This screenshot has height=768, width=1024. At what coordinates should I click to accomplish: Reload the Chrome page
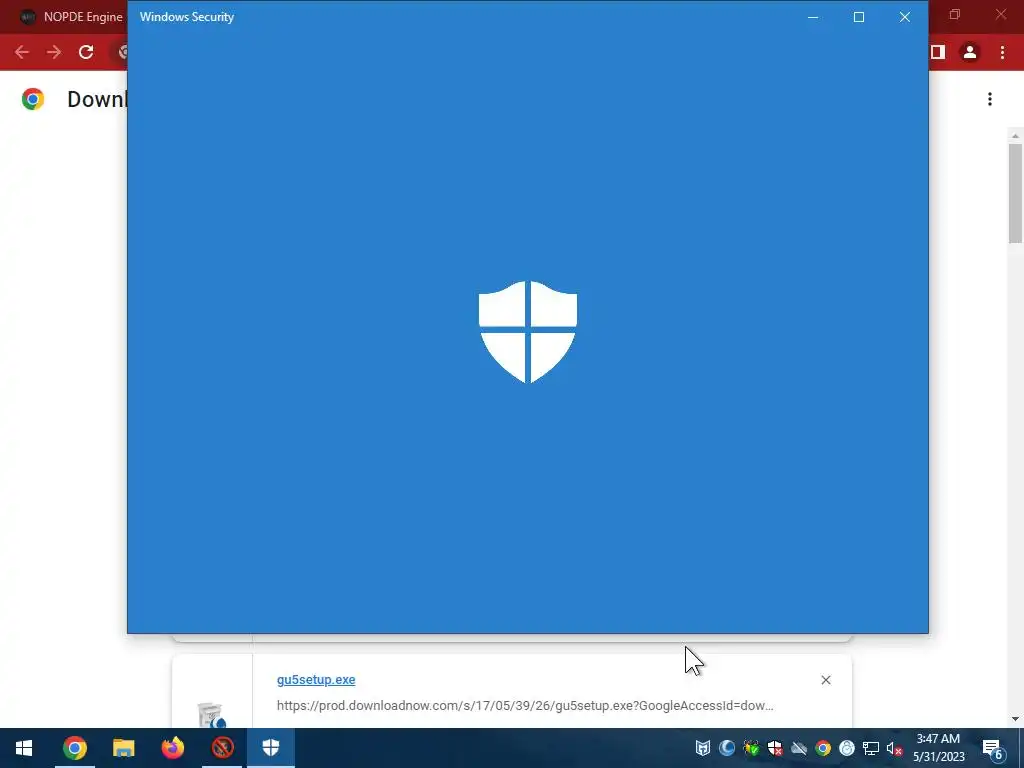(86, 52)
